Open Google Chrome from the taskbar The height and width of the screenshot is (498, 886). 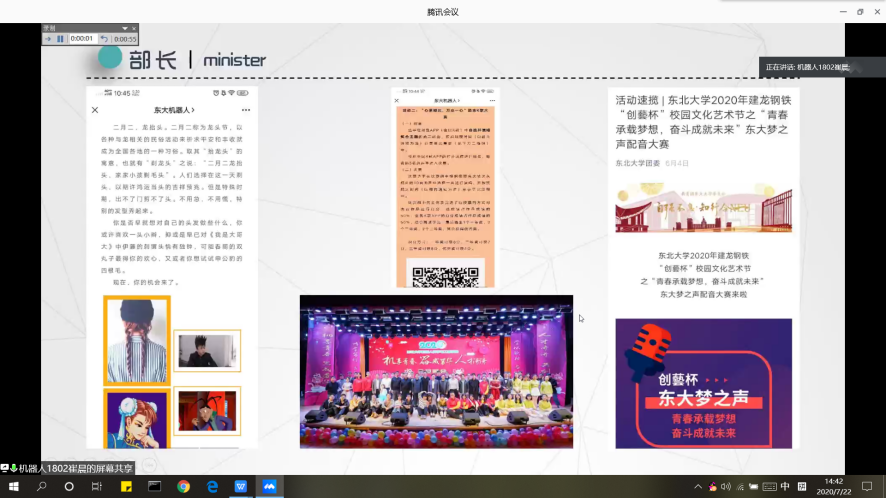(x=183, y=486)
